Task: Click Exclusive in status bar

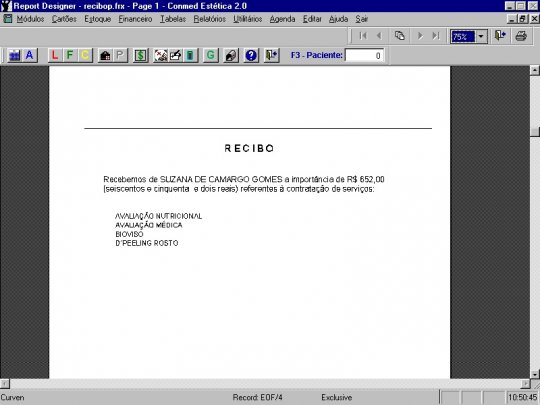Action: pos(336,397)
